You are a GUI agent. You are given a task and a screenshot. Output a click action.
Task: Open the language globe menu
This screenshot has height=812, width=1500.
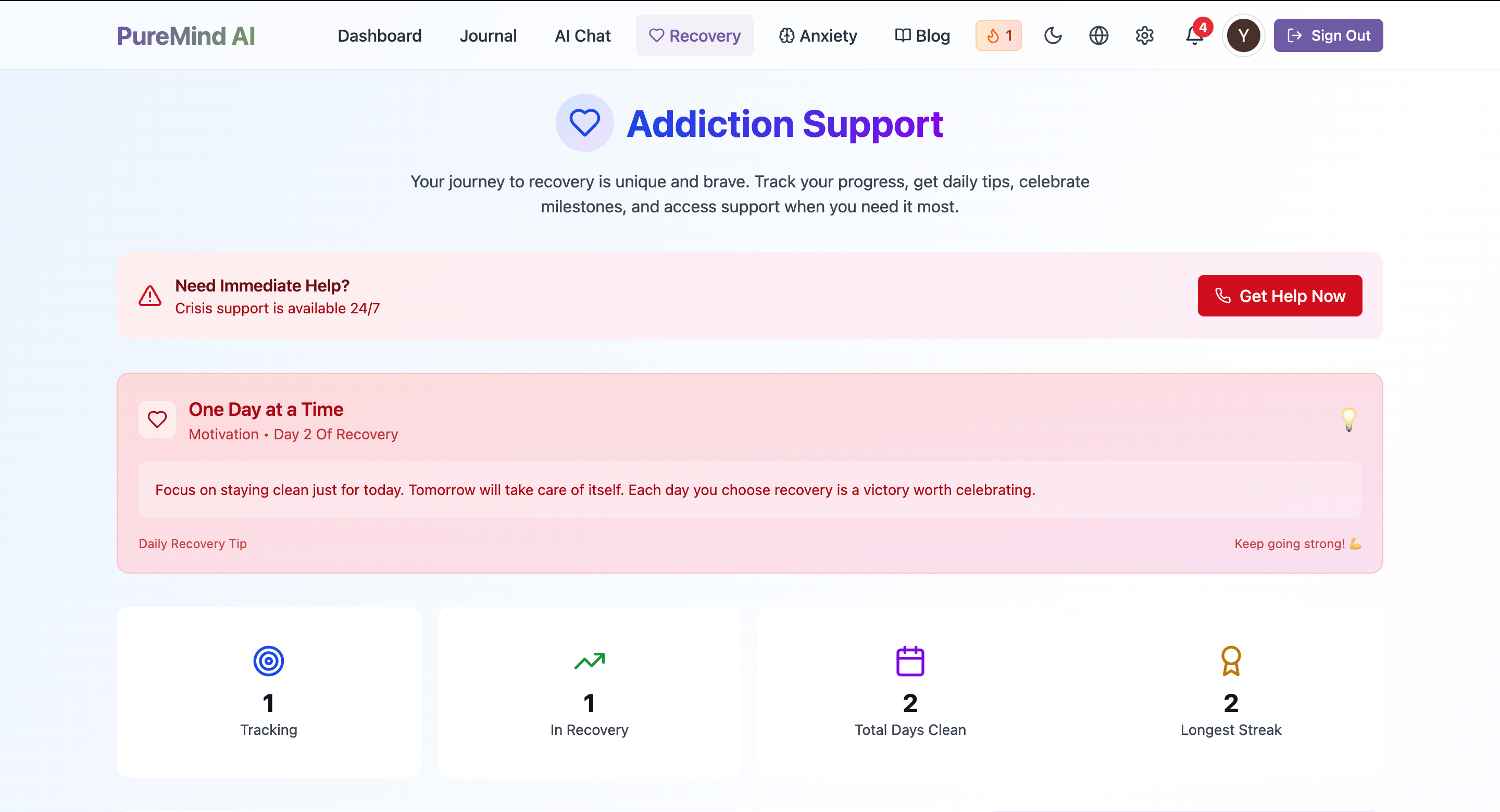click(x=1098, y=35)
